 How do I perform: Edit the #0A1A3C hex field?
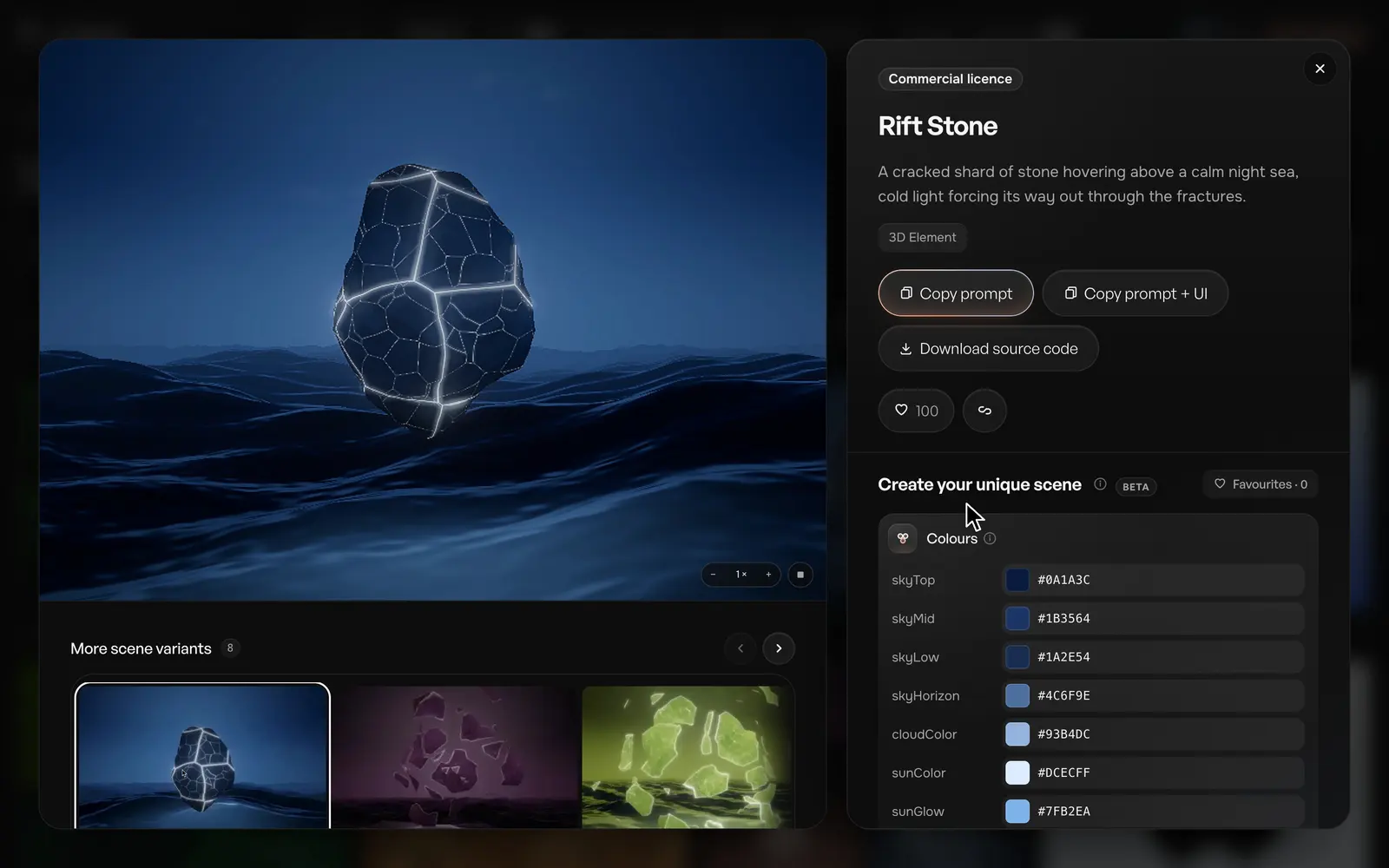[1153, 580]
